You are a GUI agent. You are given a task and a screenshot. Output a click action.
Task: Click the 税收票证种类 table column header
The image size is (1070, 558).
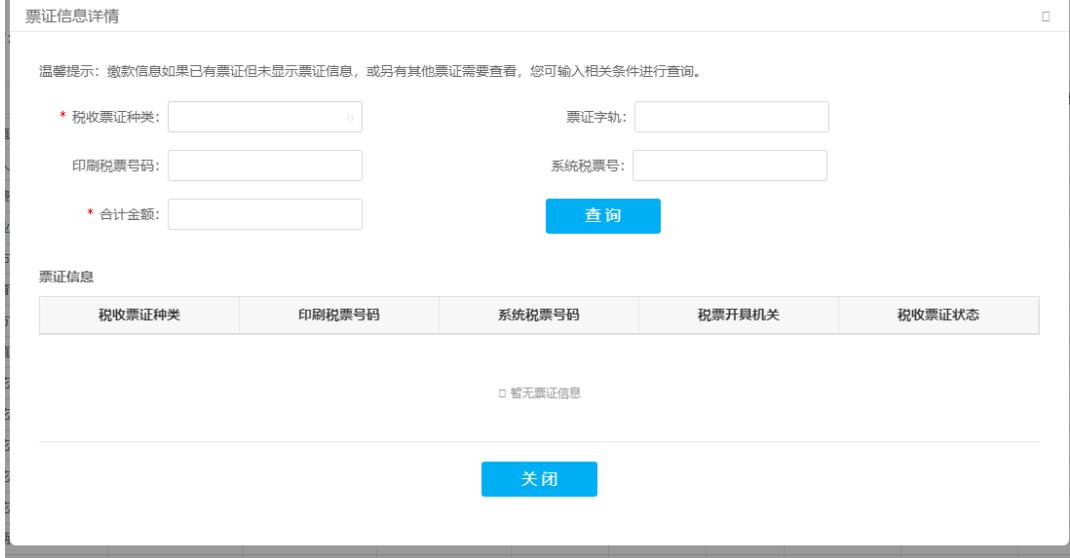point(139,315)
